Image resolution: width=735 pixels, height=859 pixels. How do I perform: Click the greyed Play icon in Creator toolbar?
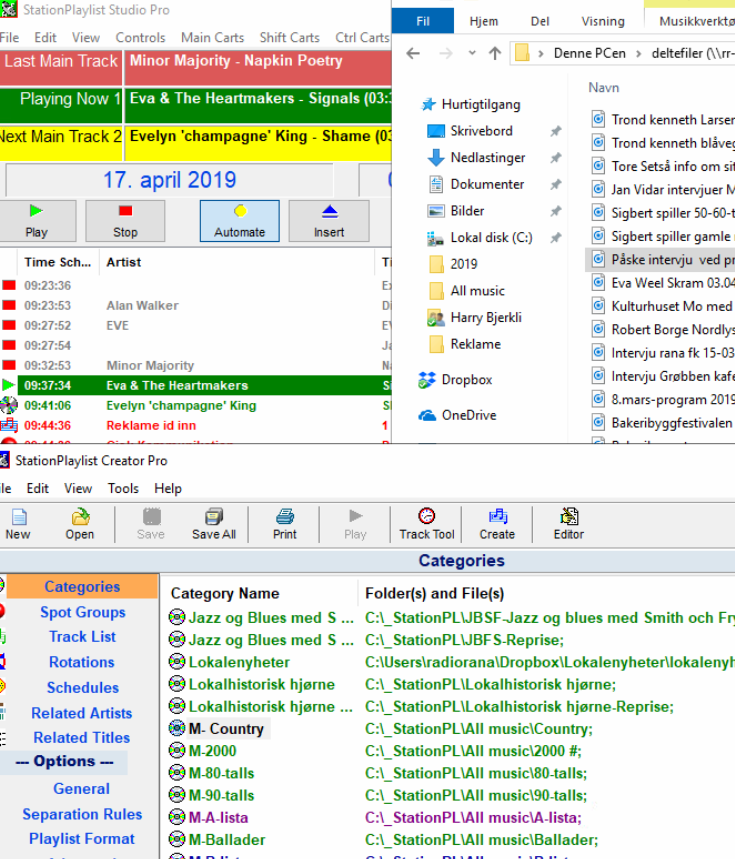click(x=355, y=524)
